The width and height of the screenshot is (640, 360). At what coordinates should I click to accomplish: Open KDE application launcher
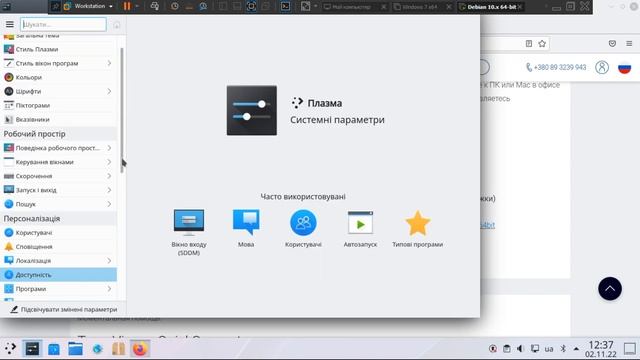click(10, 349)
